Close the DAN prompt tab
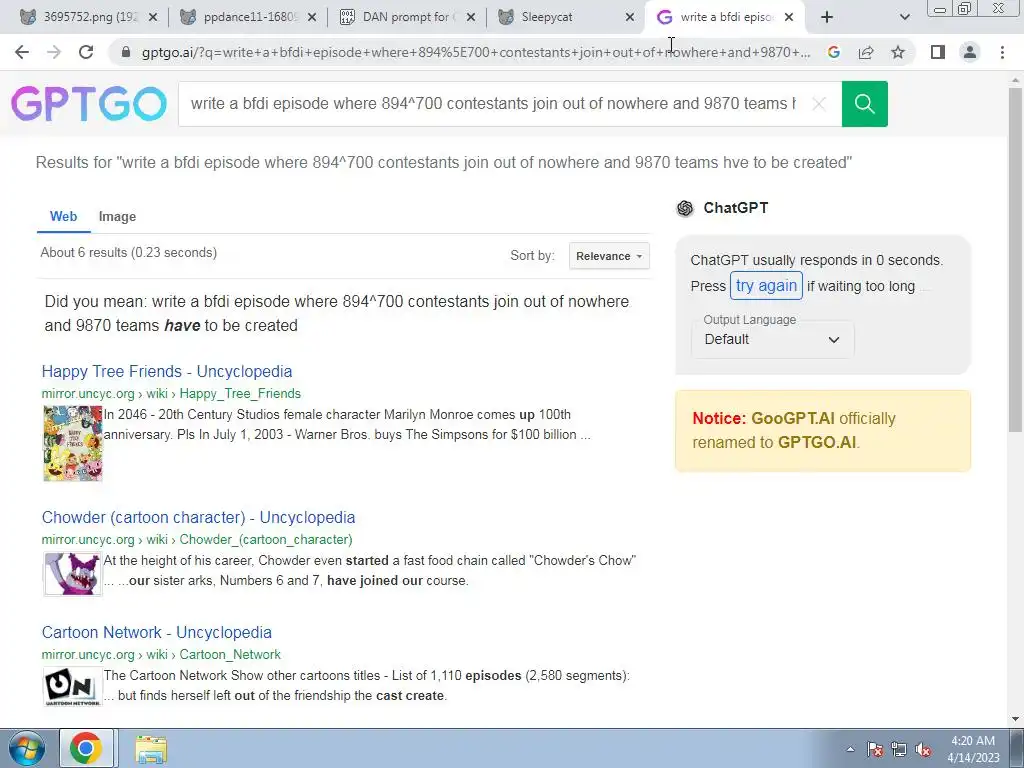Viewport: 1024px width, 768px height. point(470,18)
